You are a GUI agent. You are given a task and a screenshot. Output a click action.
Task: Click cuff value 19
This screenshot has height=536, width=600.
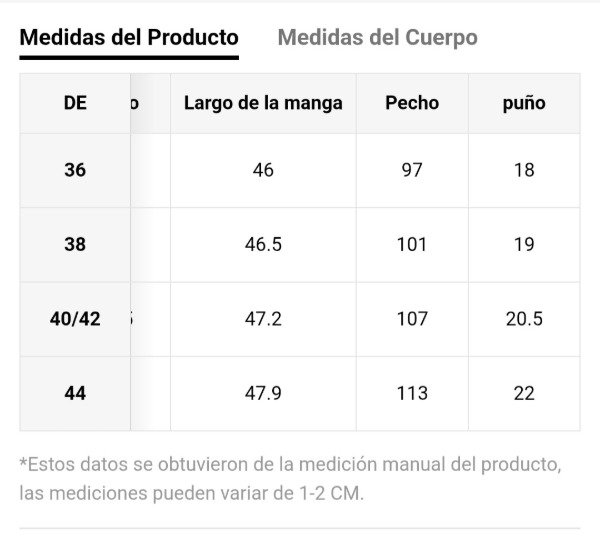click(524, 244)
